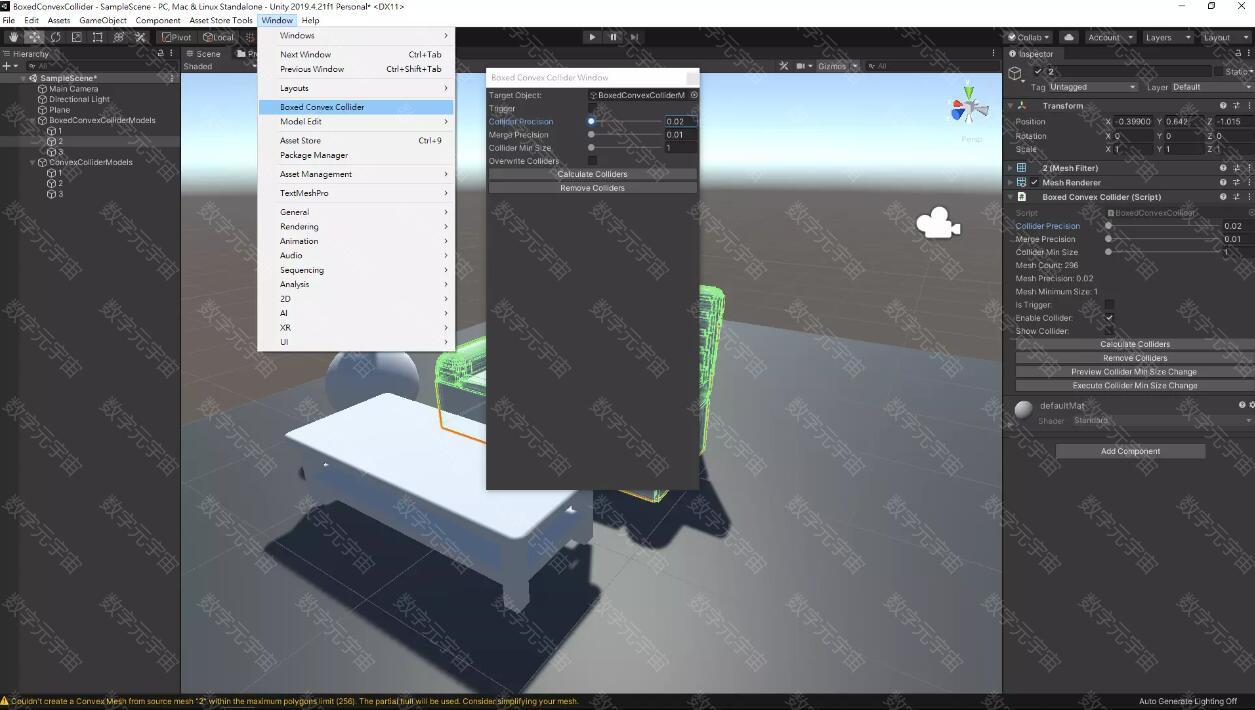The image size is (1255, 710).
Task: Click the game object cube icon in Inspector
Action: (1016, 73)
